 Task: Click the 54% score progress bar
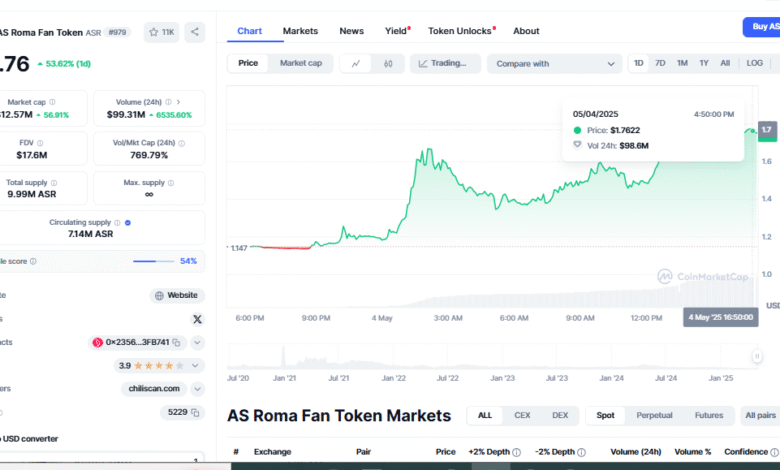(x=153, y=261)
